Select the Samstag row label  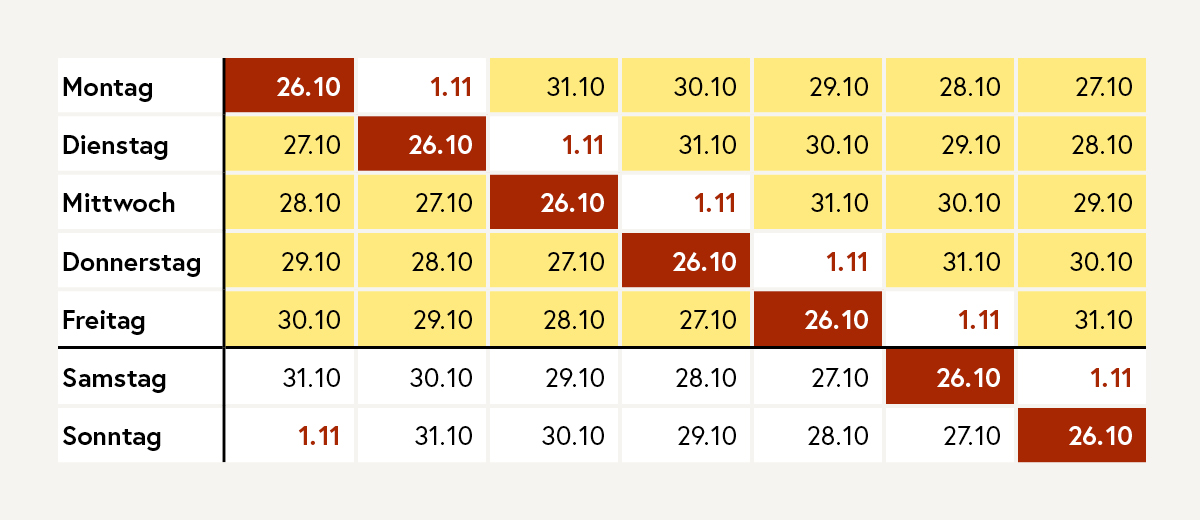113,378
